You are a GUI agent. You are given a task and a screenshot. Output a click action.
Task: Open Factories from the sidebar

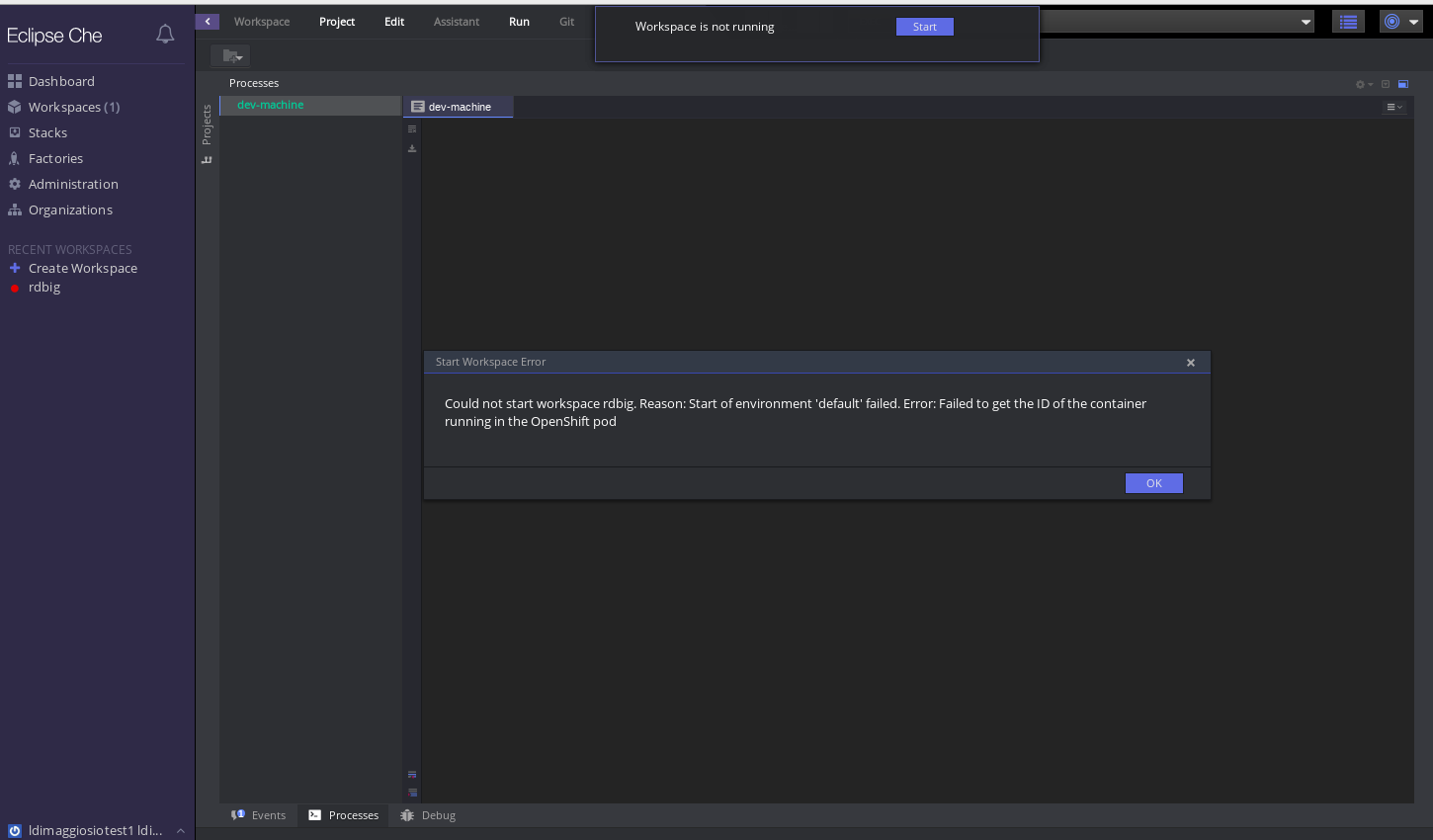[55, 158]
